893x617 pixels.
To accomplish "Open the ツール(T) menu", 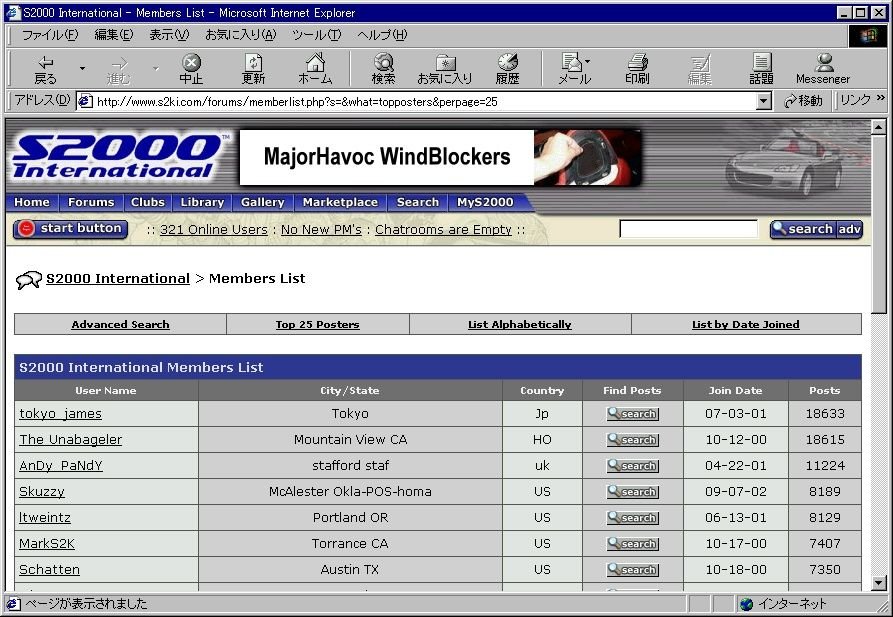I will [317, 35].
